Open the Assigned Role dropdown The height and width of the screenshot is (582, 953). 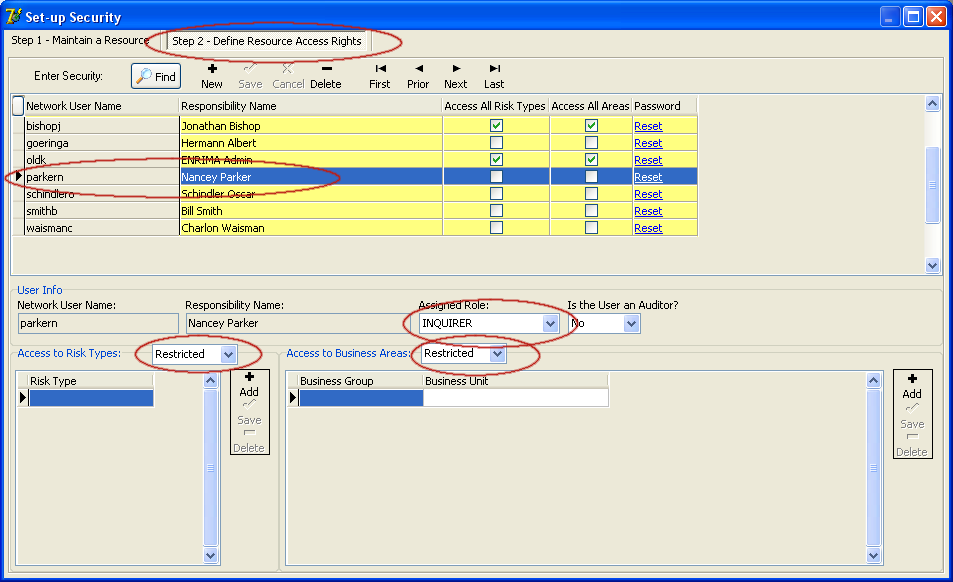point(549,324)
